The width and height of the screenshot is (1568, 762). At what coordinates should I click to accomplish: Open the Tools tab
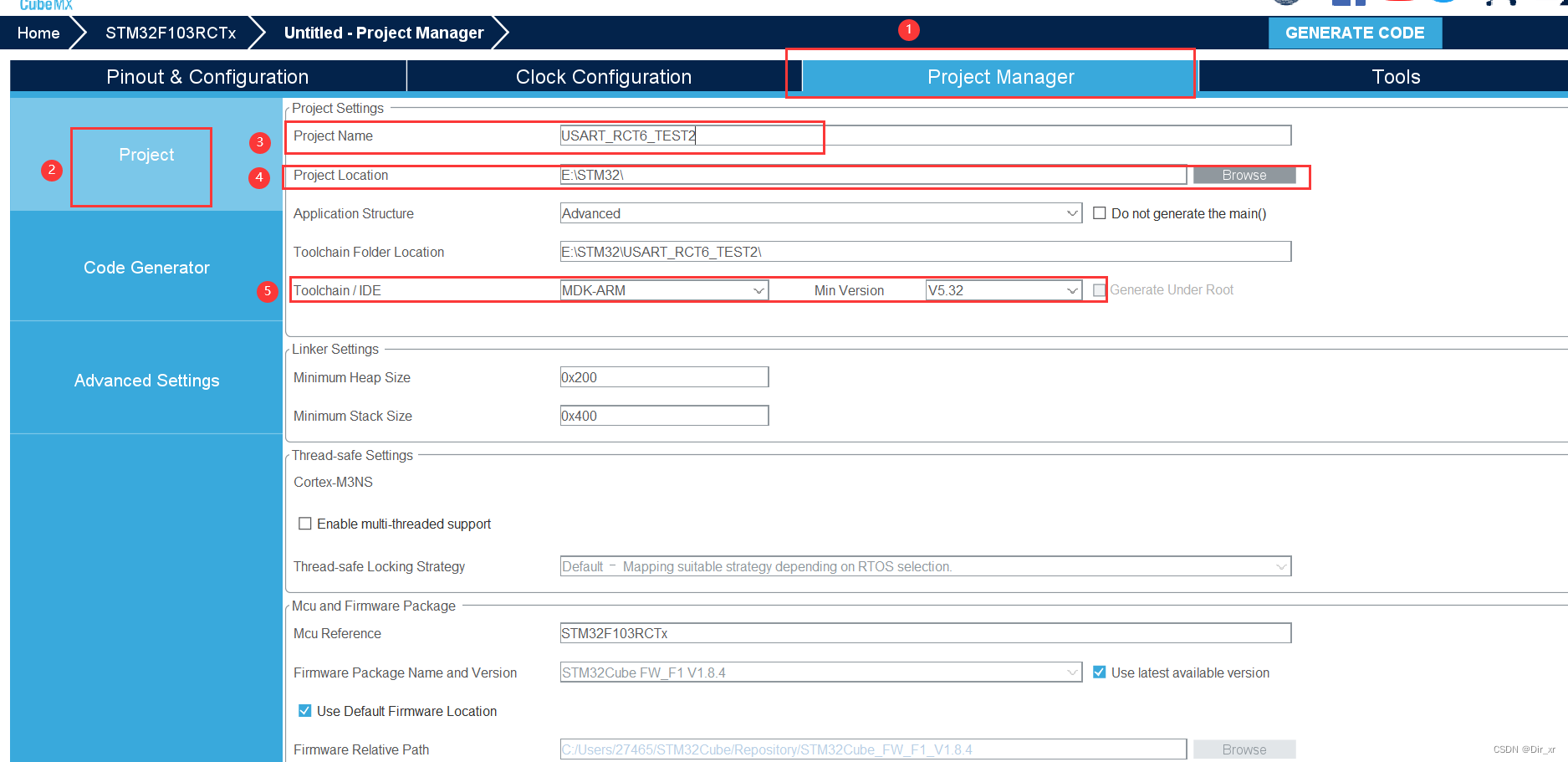(1396, 77)
